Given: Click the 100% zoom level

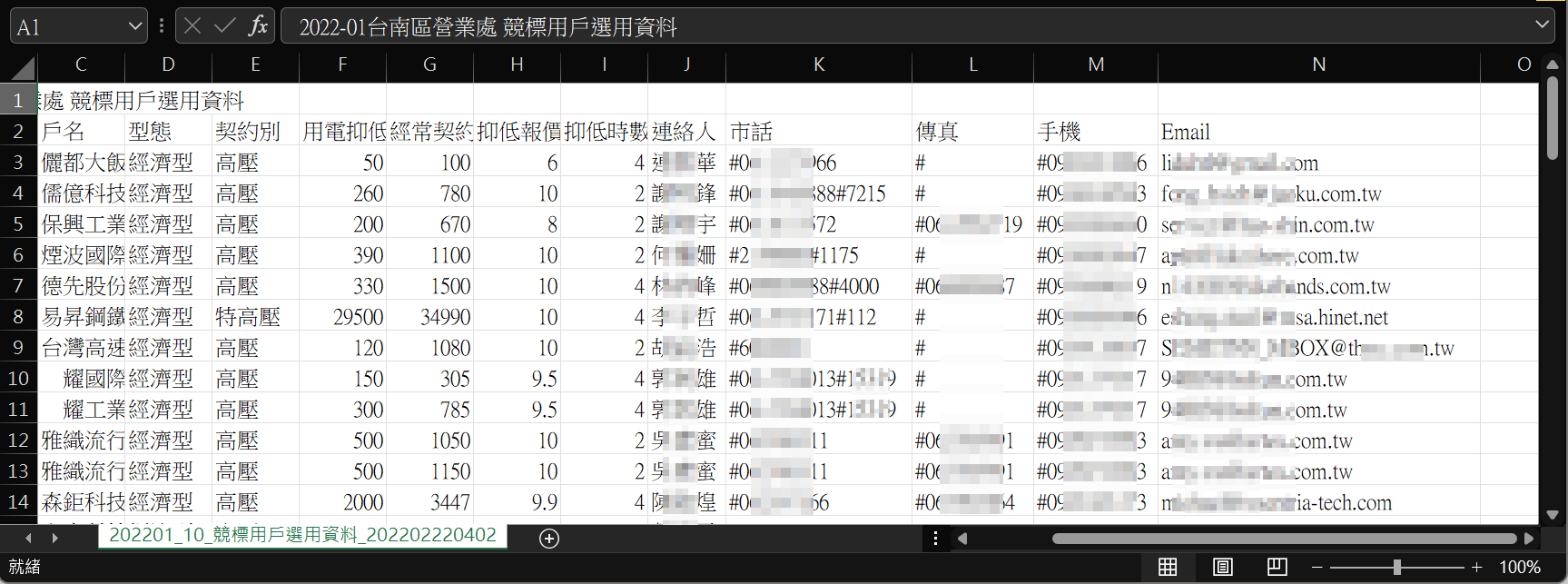Looking at the screenshot, I should (1519, 568).
